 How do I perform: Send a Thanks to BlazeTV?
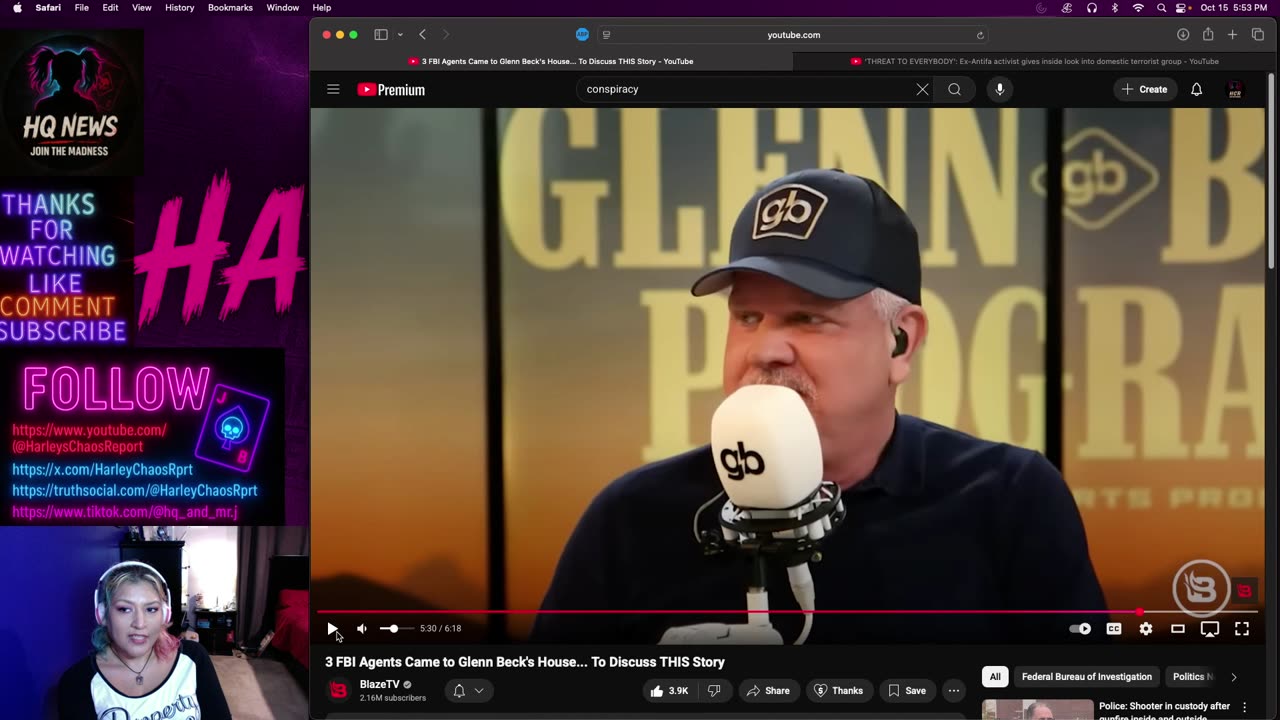(838, 690)
